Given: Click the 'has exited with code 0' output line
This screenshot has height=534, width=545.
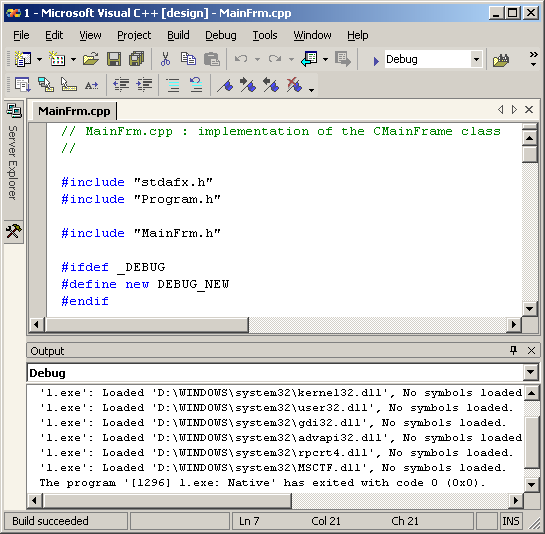Looking at the screenshot, I should 263,483.
